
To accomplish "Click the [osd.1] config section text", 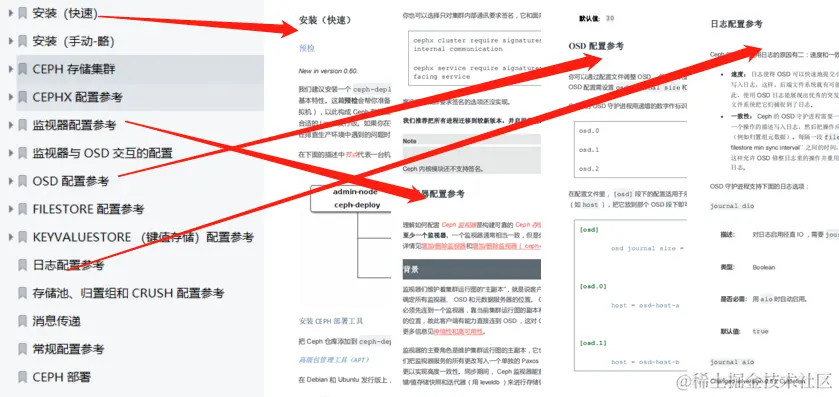I will (x=593, y=343).
